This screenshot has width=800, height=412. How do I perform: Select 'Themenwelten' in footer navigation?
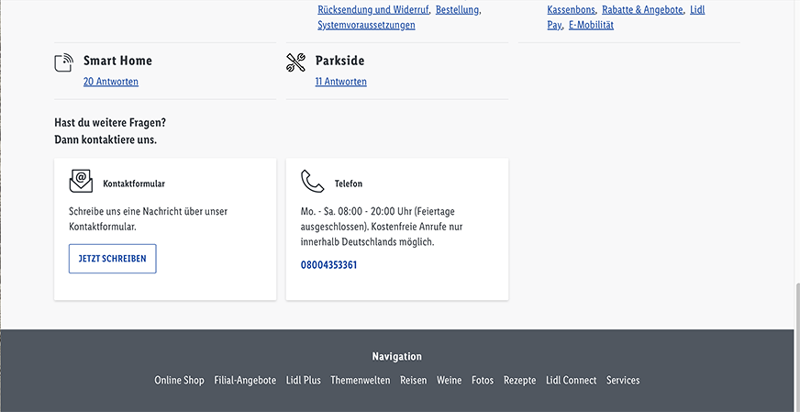[360, 380]
